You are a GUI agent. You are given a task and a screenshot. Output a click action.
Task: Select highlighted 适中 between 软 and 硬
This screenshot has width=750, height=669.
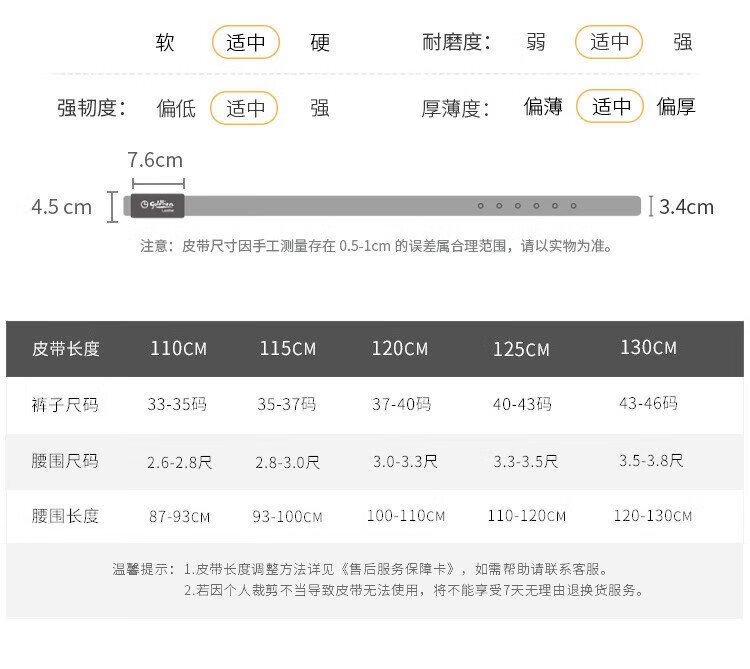click(x=245, y=43)
